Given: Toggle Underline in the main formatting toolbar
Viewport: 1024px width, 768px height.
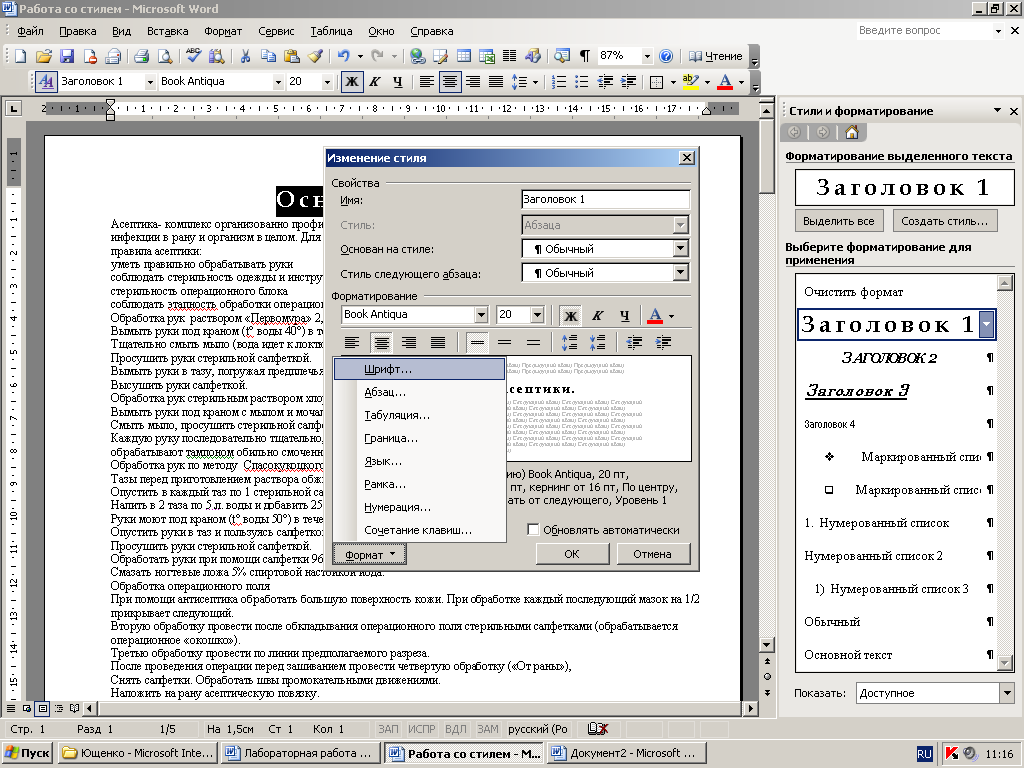Looking at the screenshot, I should pos(398,82).
